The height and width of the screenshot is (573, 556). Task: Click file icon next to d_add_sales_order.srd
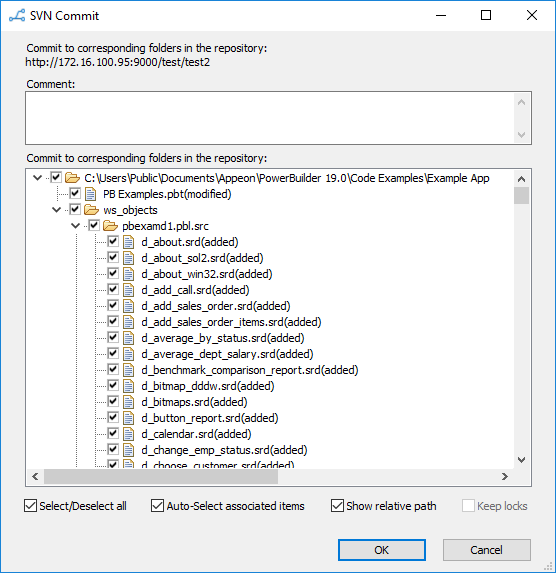pyautogui.click(x=128, y=306)
